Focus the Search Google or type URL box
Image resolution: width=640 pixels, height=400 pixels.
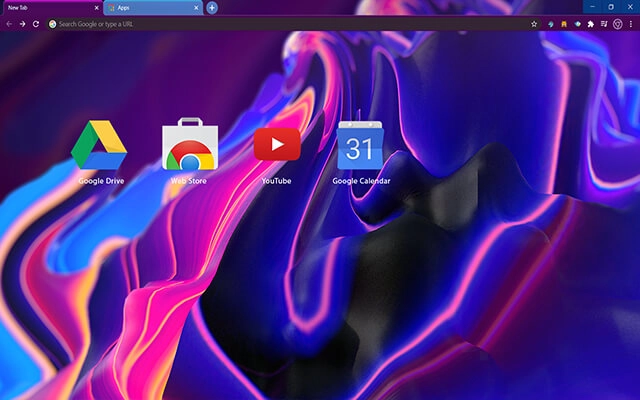coord(292,24)
